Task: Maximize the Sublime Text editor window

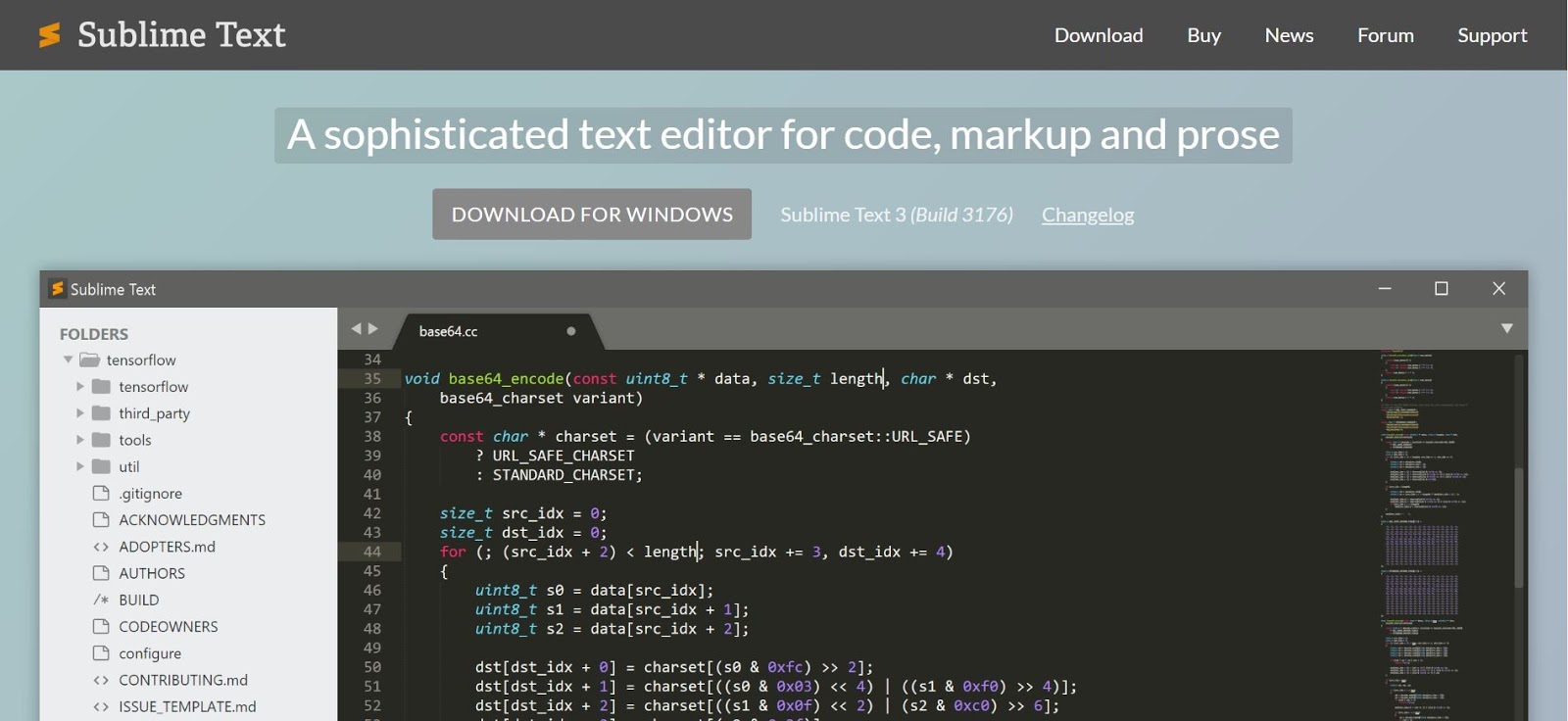Action: 1442,289
